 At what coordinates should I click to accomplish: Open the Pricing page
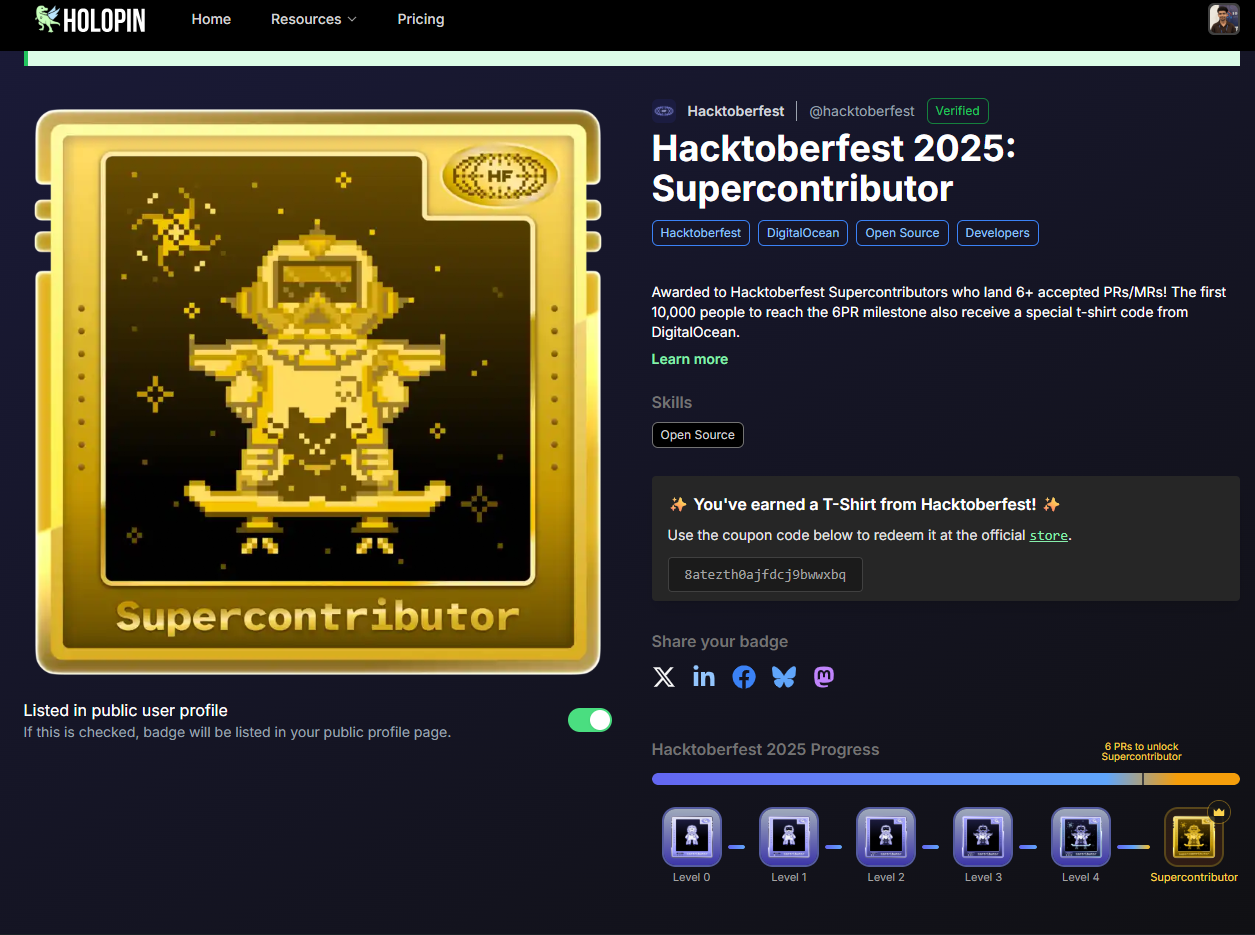420,19
